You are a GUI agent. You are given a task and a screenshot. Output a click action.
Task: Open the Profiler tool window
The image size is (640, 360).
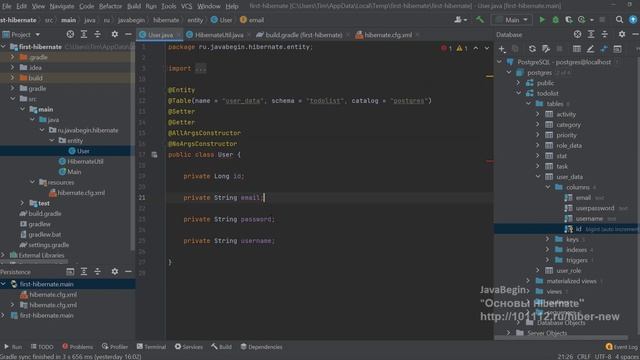pos(115,347)
